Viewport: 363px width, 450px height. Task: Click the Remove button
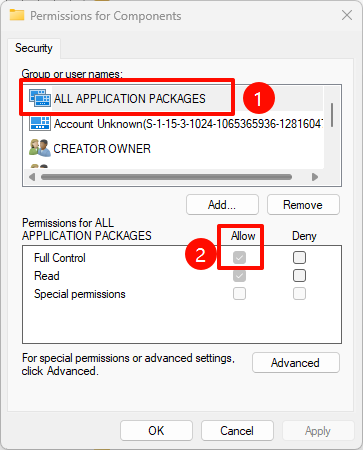303,205
